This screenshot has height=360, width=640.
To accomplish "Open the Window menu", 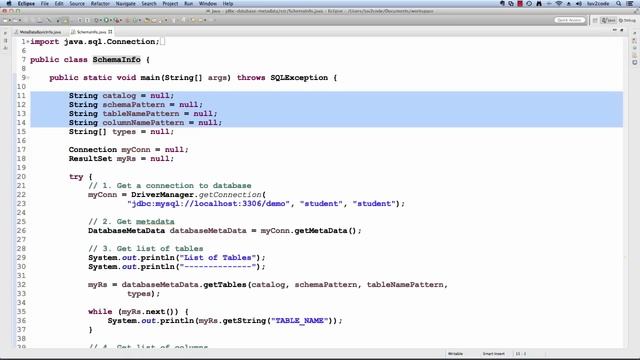I will pyautogui.click(x=208, y=4).
